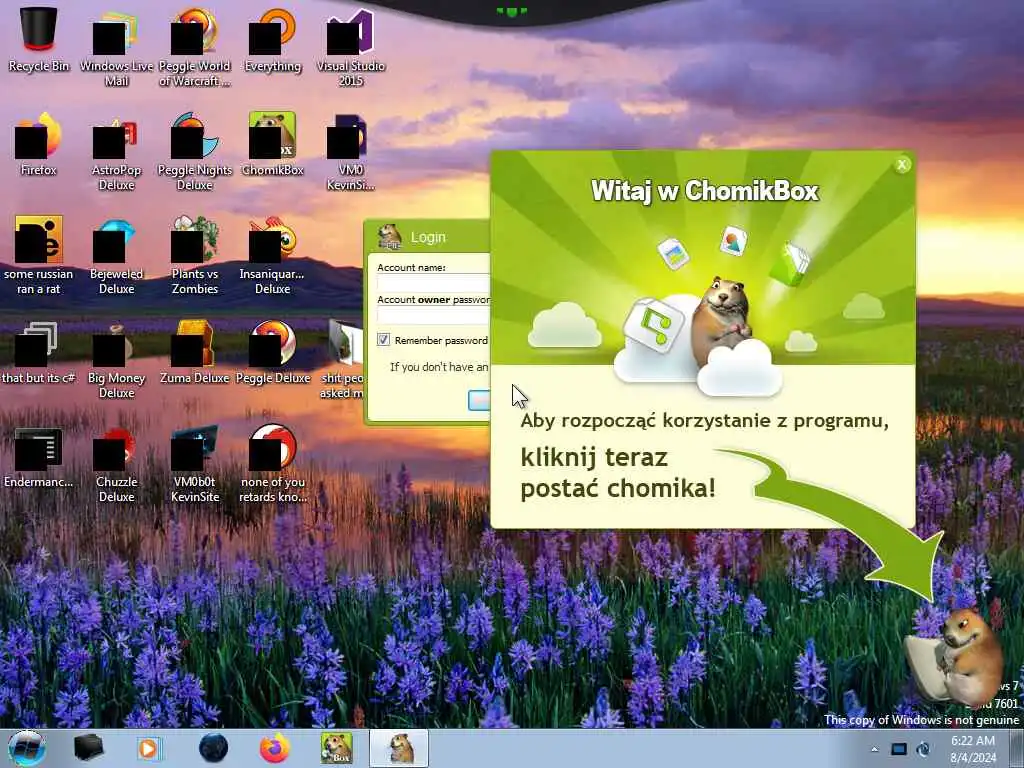
Task: Click the dark globe taskbar icon
Action: pyautogui.click(x=214, y=748)
